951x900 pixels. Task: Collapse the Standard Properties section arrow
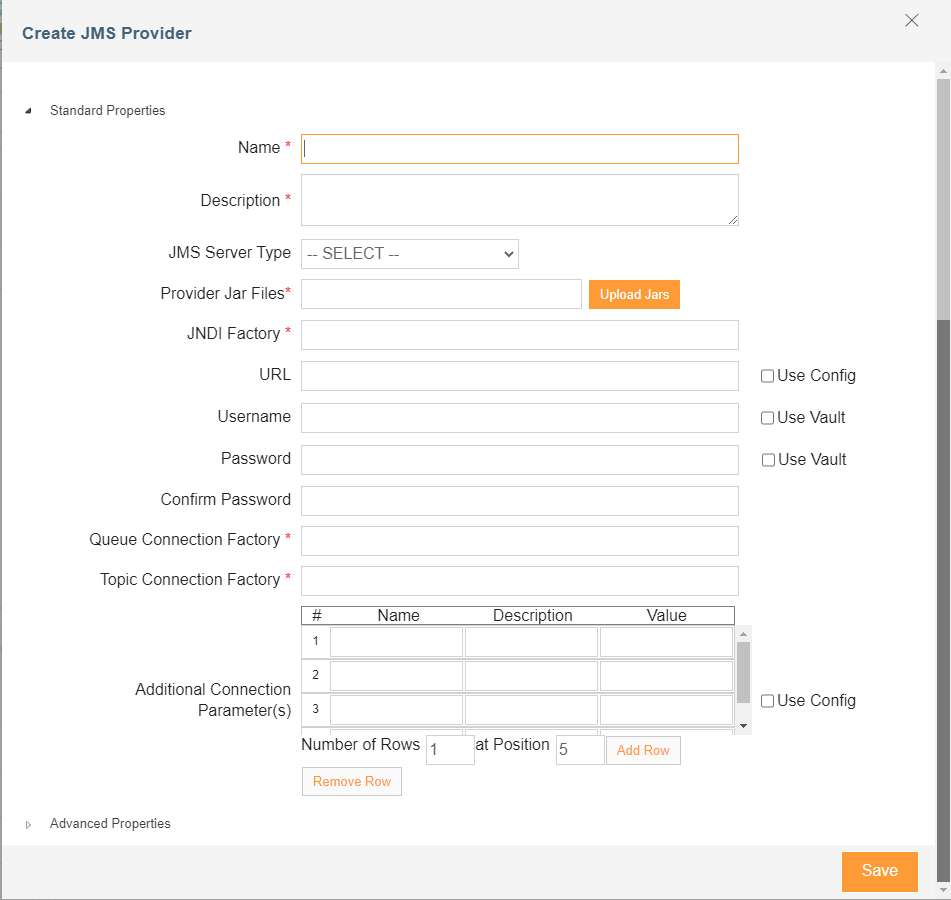[28, 111]
